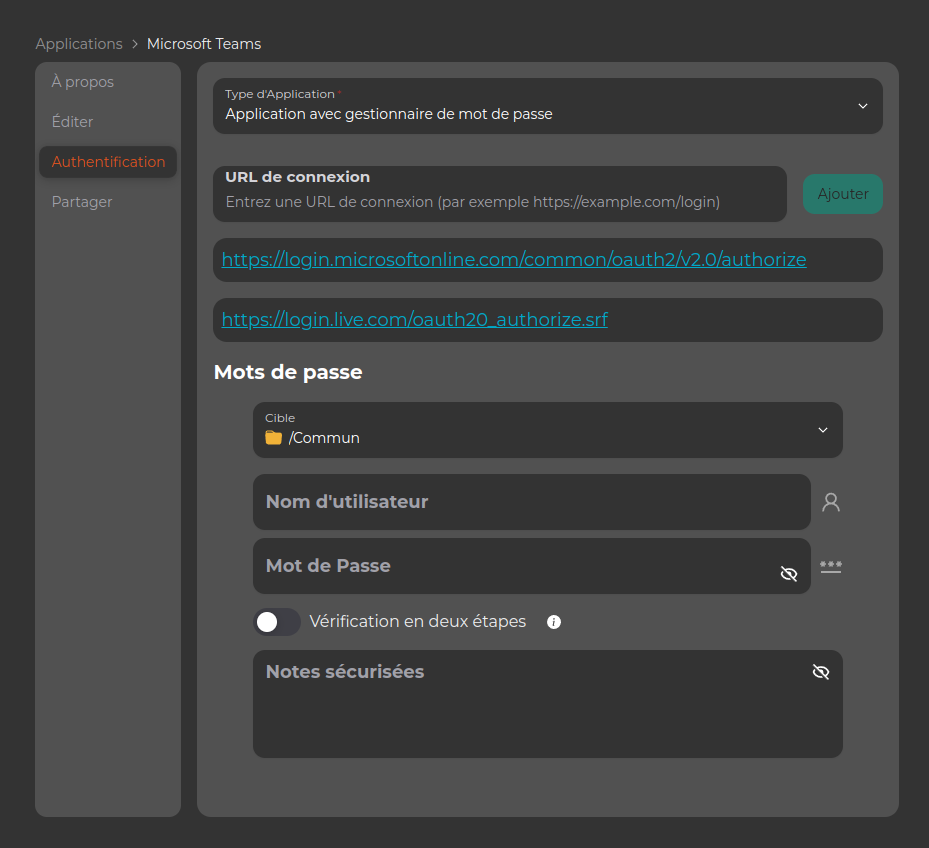
Task: Switch to the Éditer section
Action: [x=72, y=121]
